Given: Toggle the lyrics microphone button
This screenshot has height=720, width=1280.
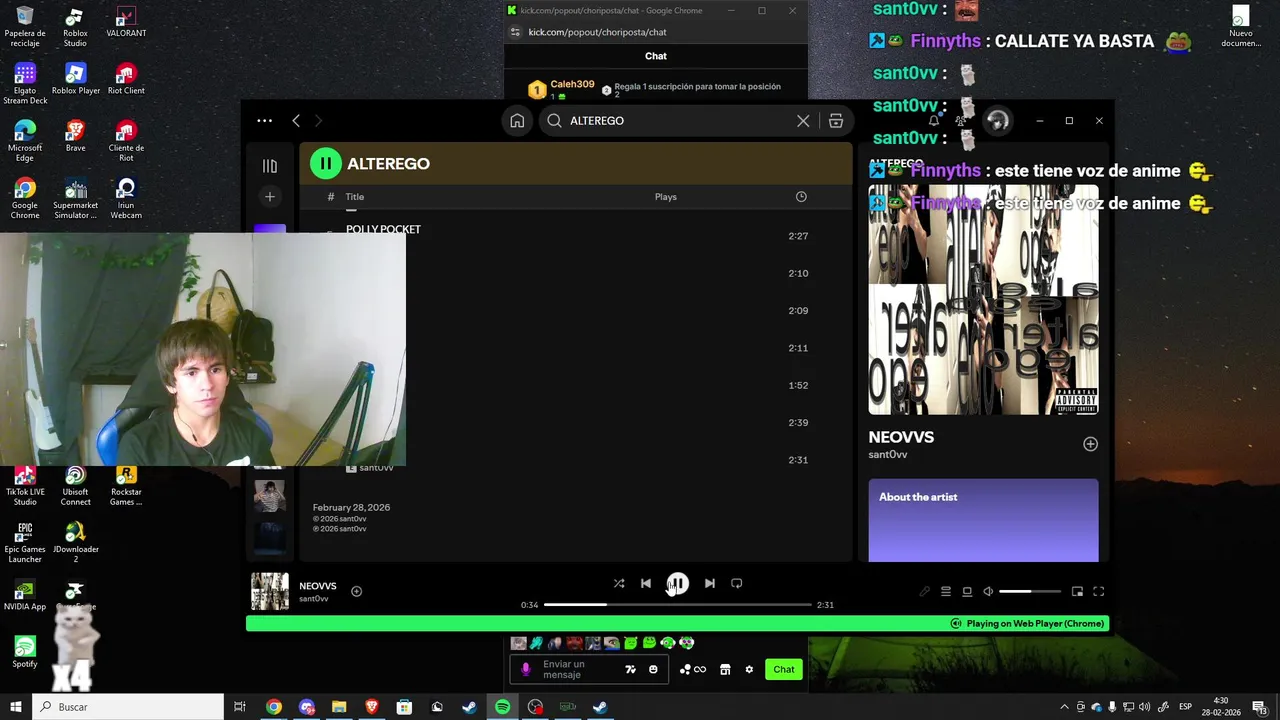Looking at the screenshot, I should pos(925,592).
